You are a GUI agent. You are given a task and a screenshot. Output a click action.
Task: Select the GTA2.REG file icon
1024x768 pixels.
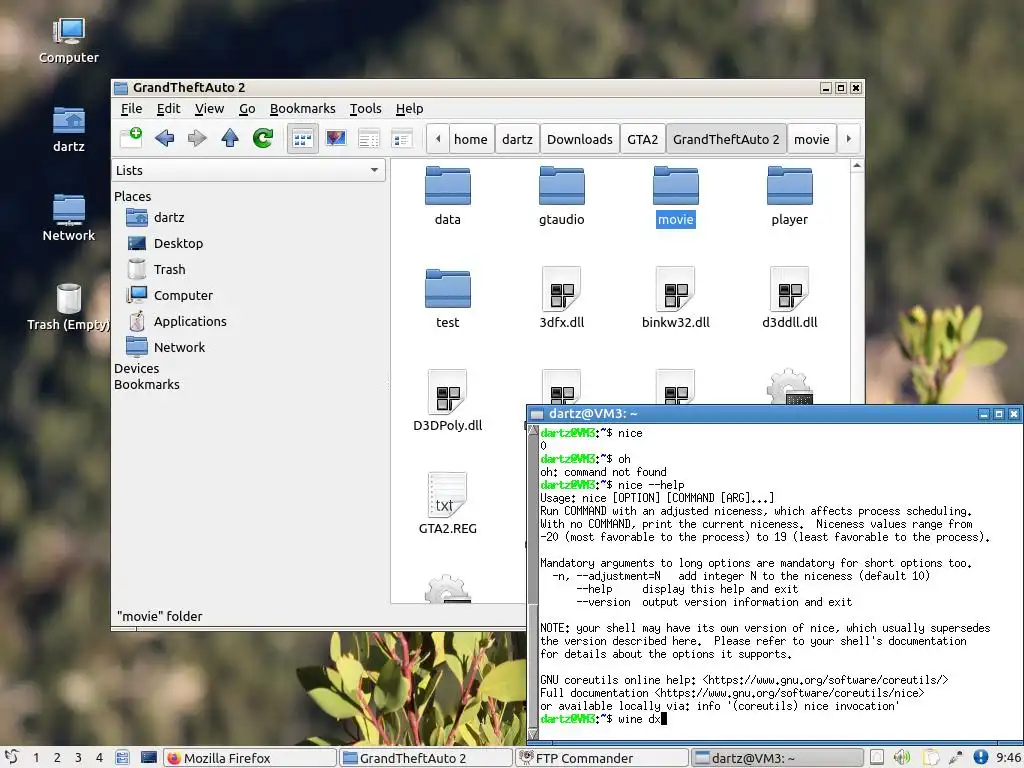pyautogui.click(x=448, y=495)
